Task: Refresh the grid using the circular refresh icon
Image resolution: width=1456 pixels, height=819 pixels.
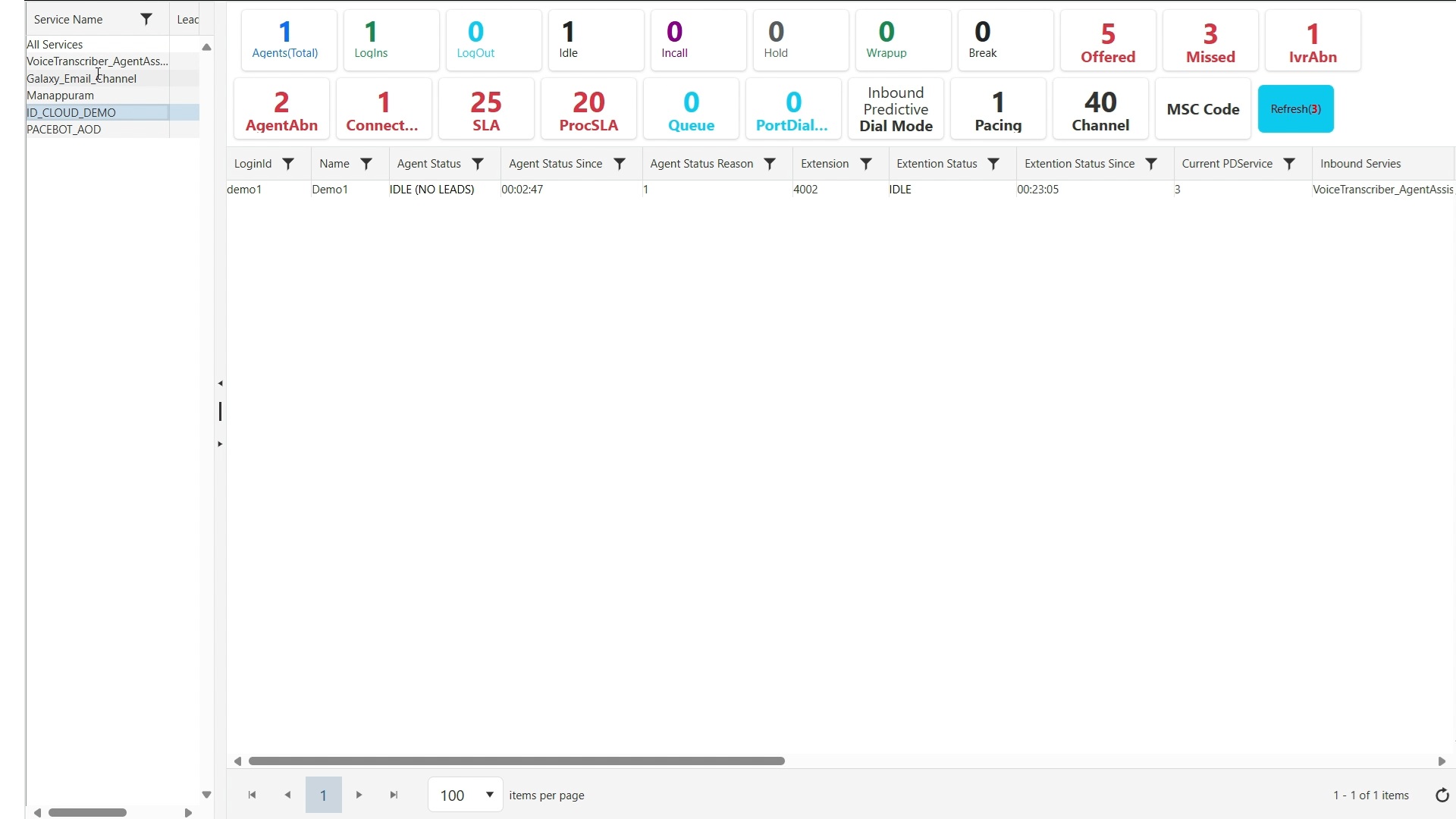Action: tap(1442, 795)
